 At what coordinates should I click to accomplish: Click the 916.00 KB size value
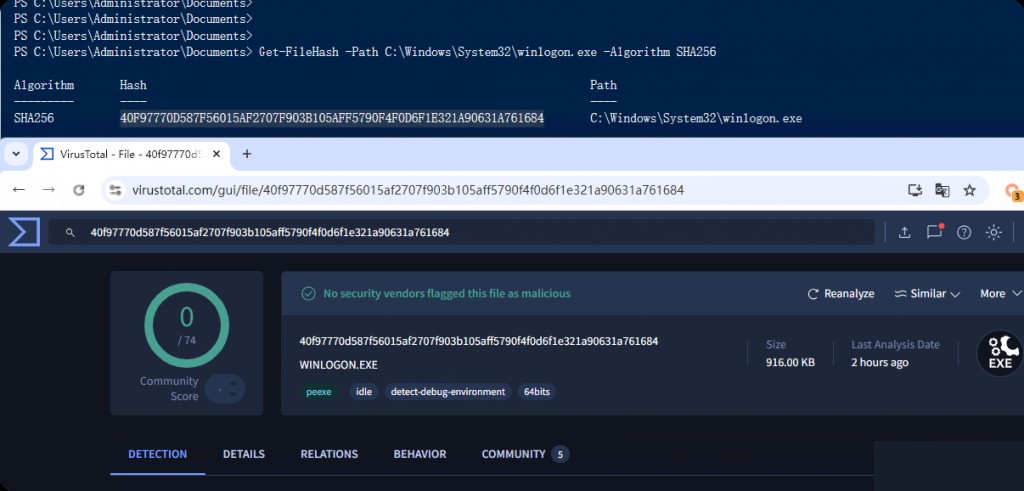790,362
